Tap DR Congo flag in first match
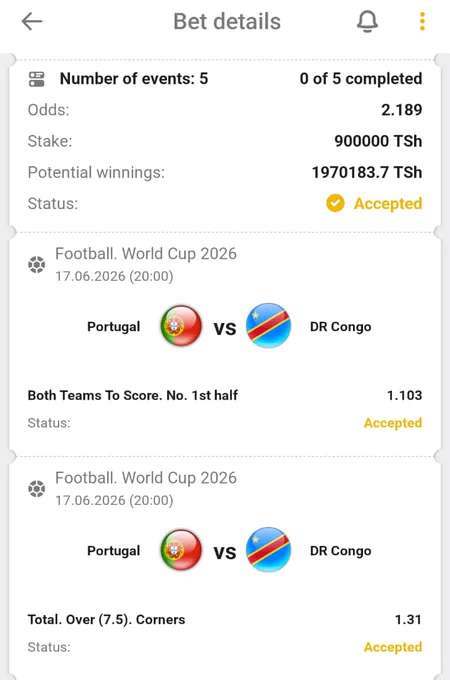Image resolution: width=450 pixels, height=680 pixels. point(268,326)
